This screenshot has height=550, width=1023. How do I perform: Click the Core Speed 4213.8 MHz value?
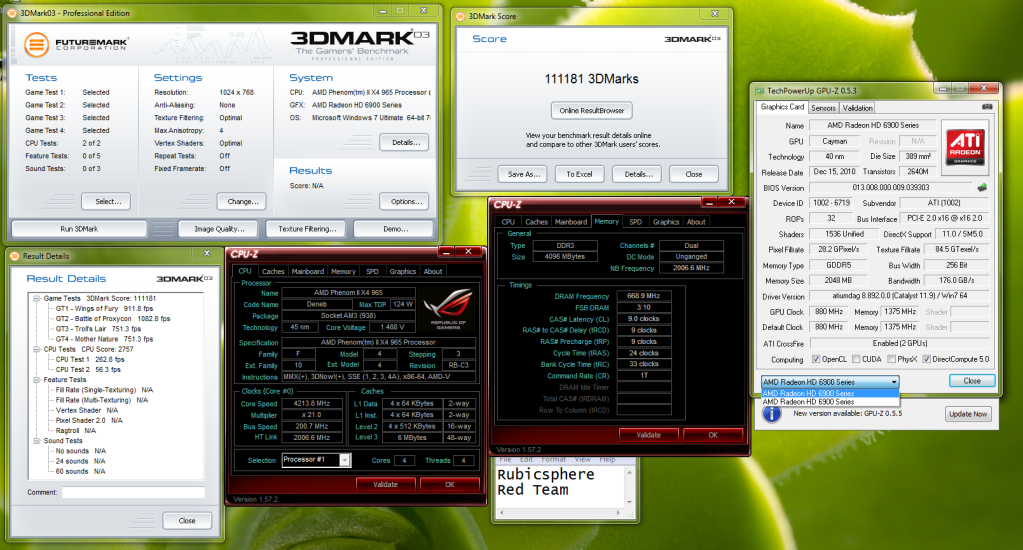311,403
